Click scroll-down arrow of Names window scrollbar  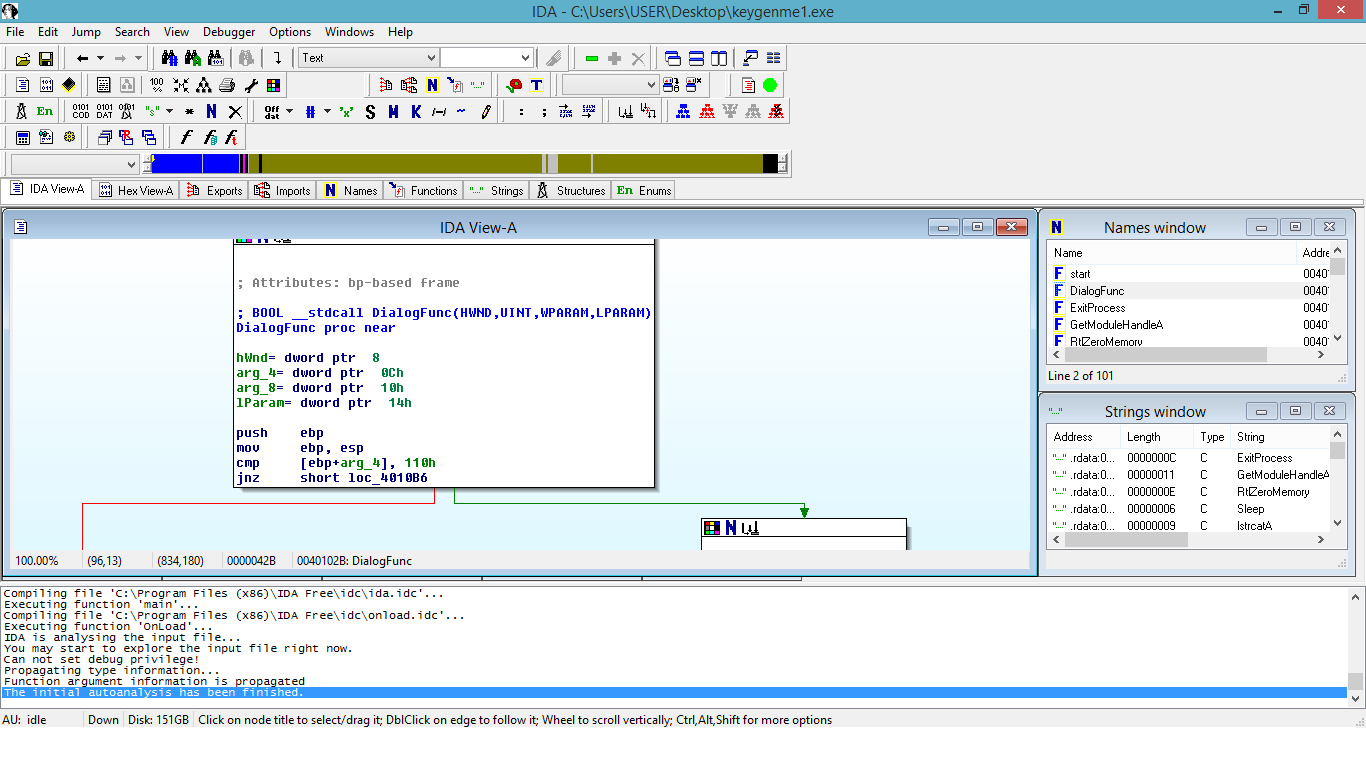click(1338, 340)
